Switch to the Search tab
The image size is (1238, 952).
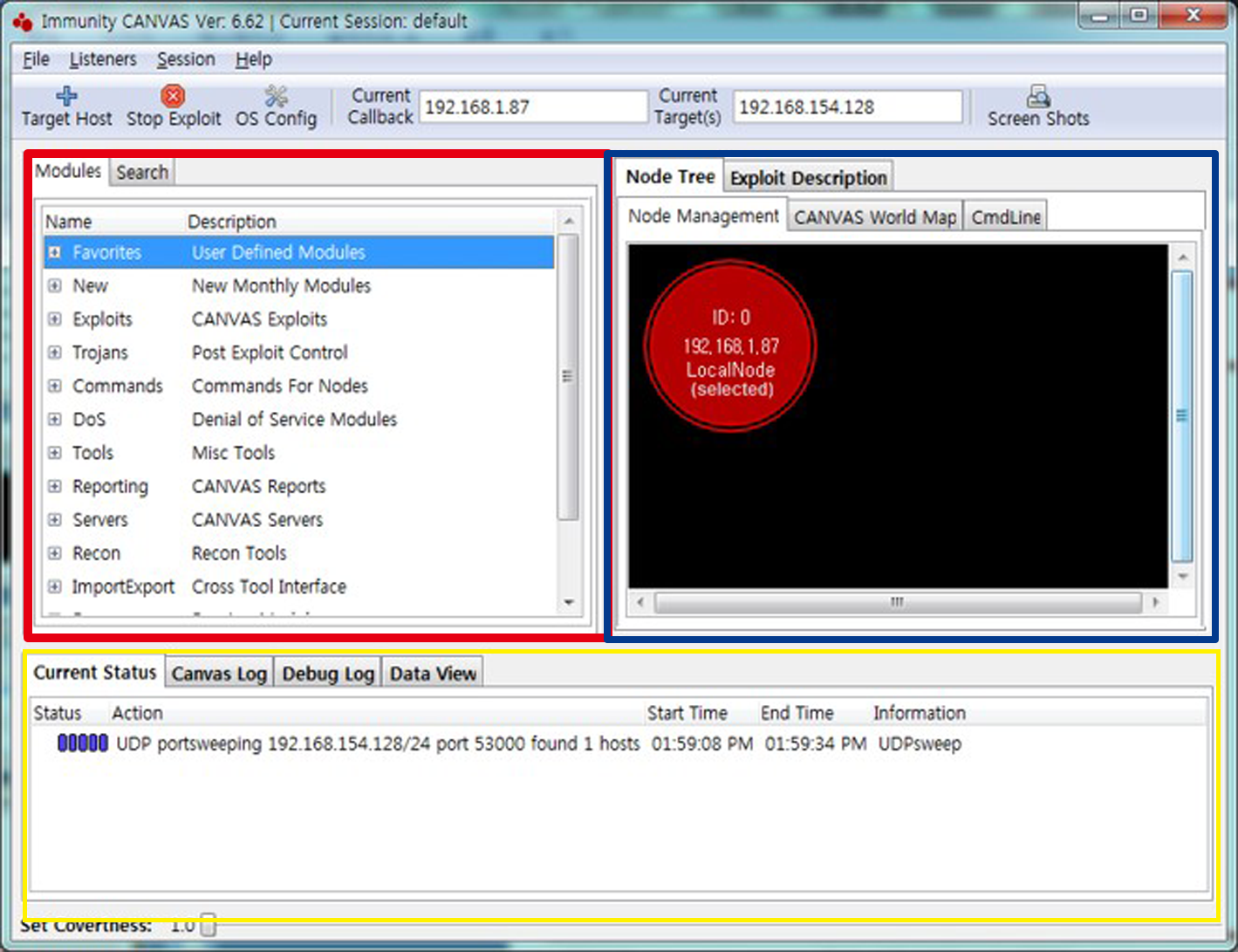pos(142,172)
